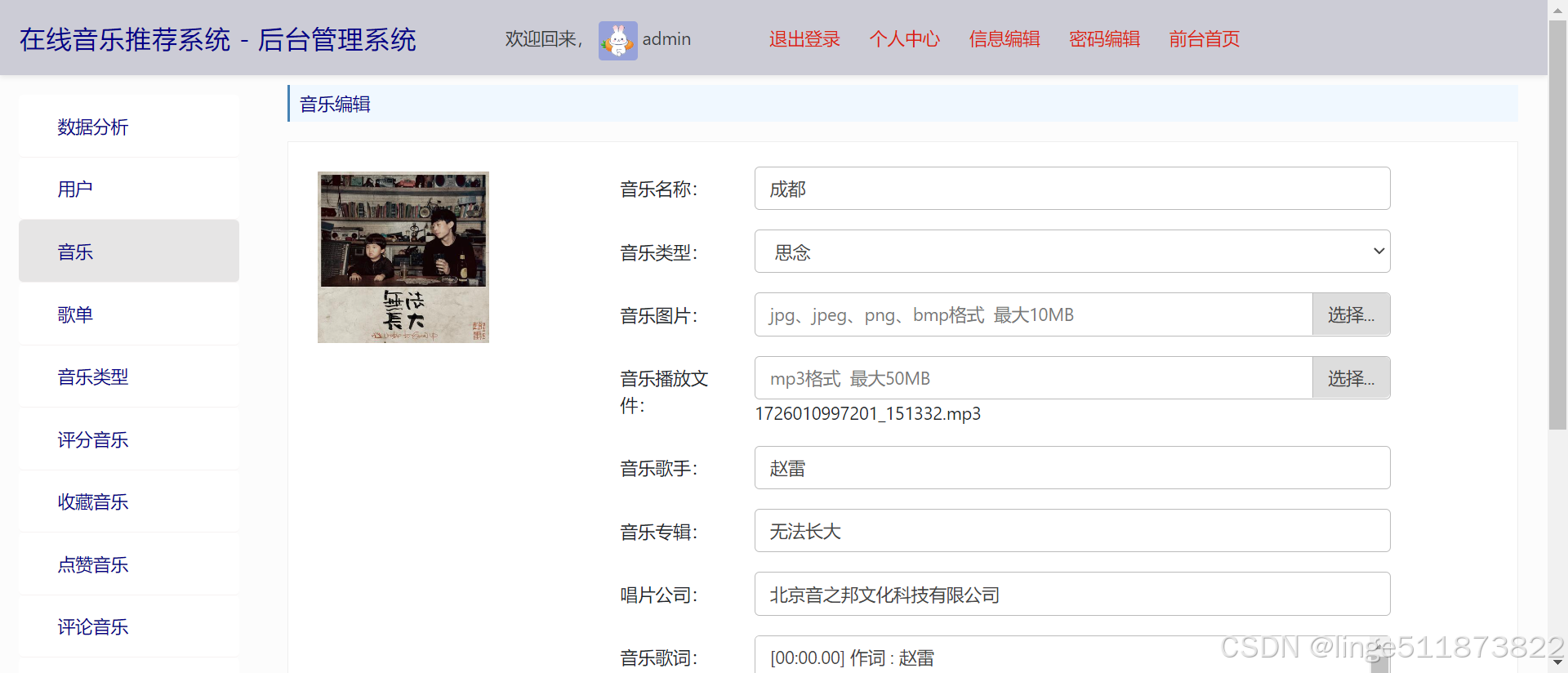
Task: Click the 音乐图片 file path field
Action: (x=1033, y=314)
